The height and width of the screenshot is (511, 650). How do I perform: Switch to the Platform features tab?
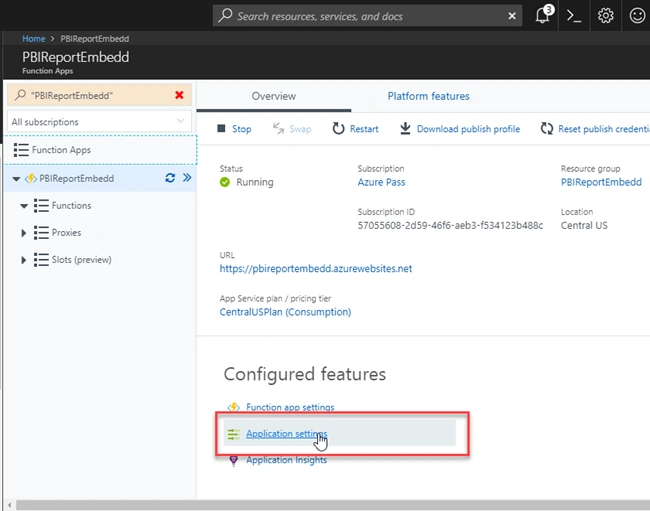click(x=428, y=96)
